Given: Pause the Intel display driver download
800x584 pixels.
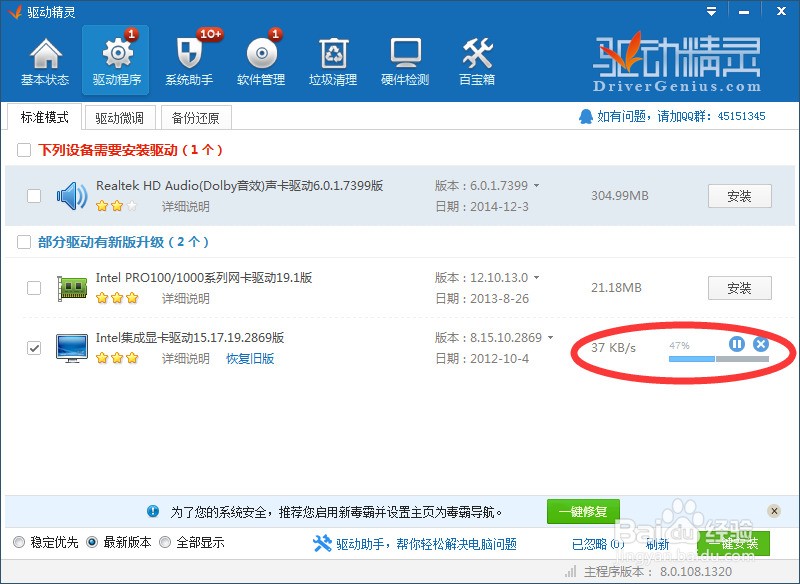Looking at the screenshot, I should (737, 344).
